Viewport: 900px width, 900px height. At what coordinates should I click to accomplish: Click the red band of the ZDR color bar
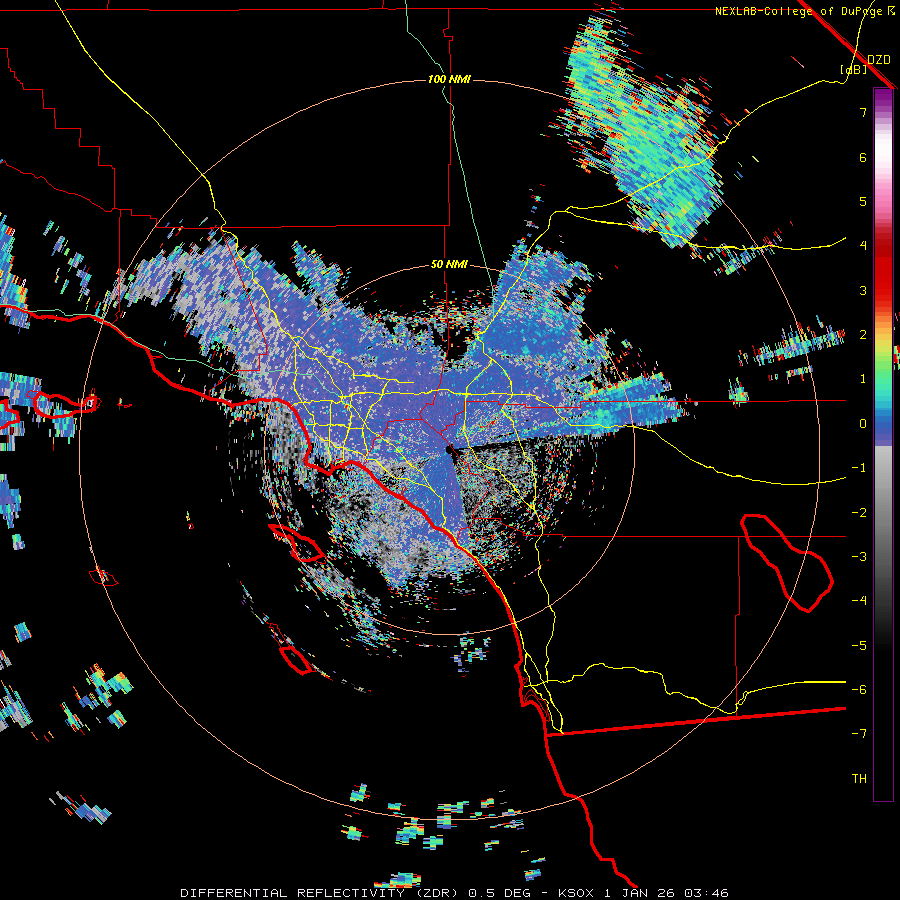(x=883, y=270)
